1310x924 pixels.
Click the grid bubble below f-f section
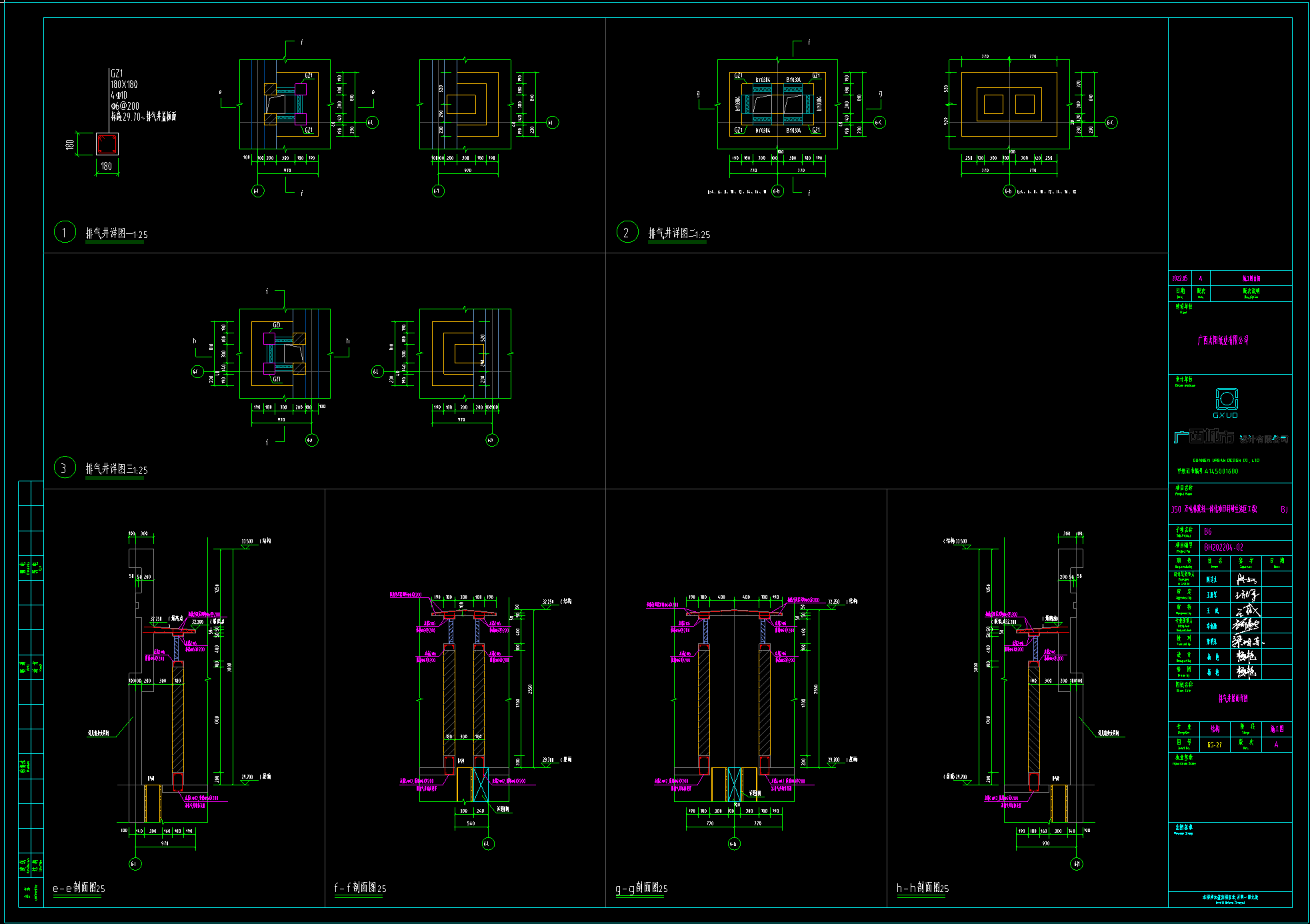pos(488,843)
